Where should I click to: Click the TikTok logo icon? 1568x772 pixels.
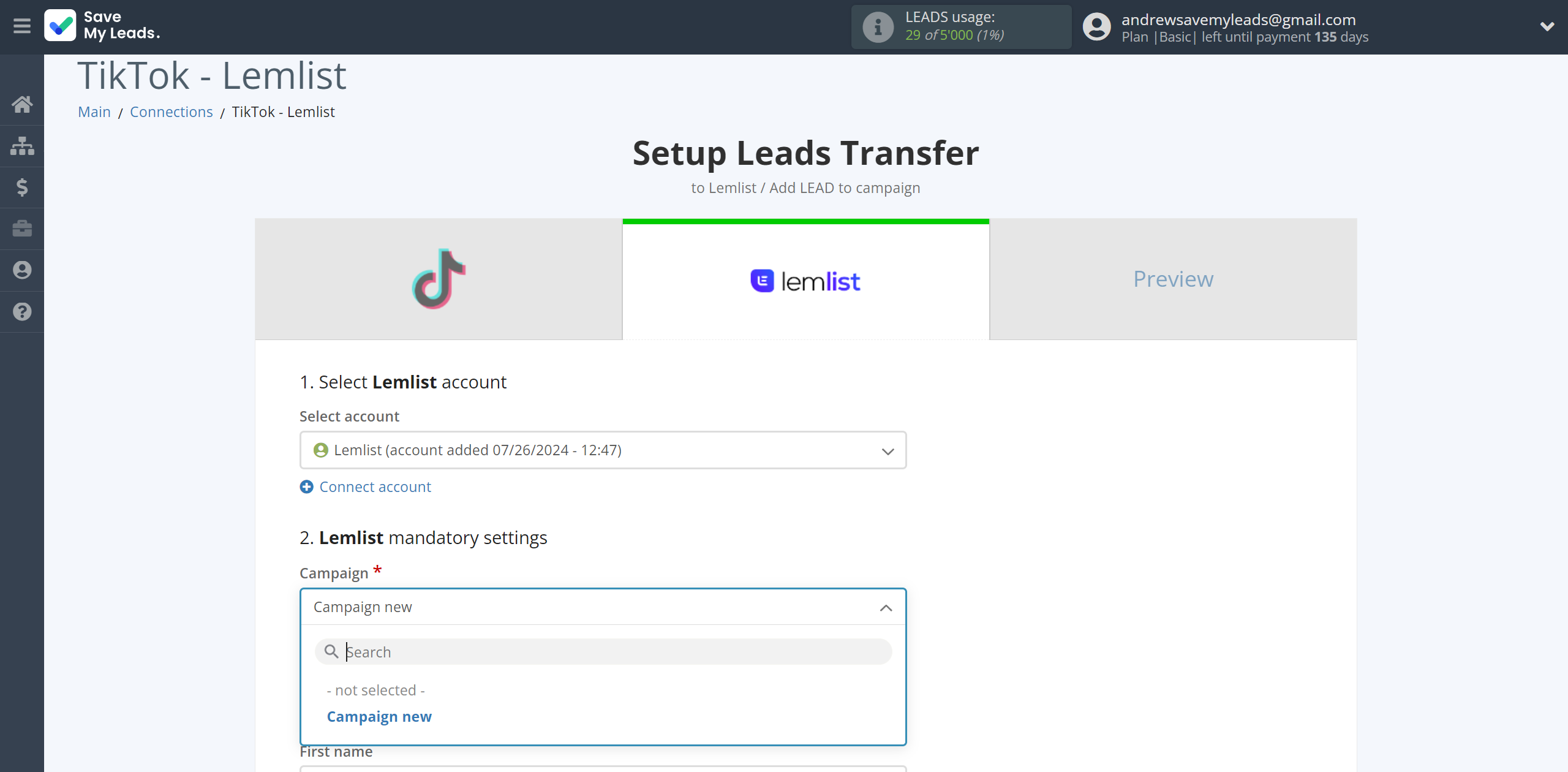point(439,278)
